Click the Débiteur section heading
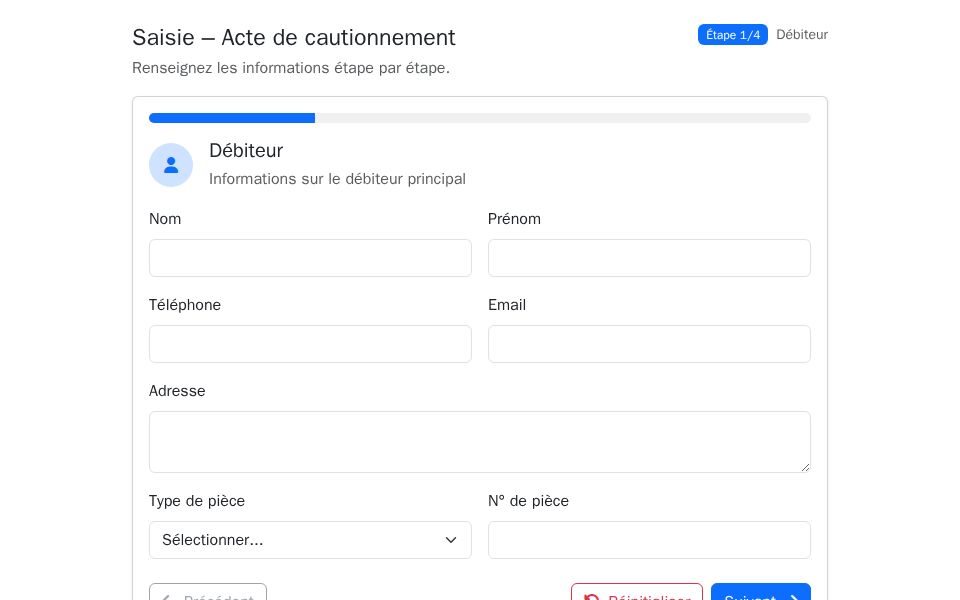 tap(246, 151)
